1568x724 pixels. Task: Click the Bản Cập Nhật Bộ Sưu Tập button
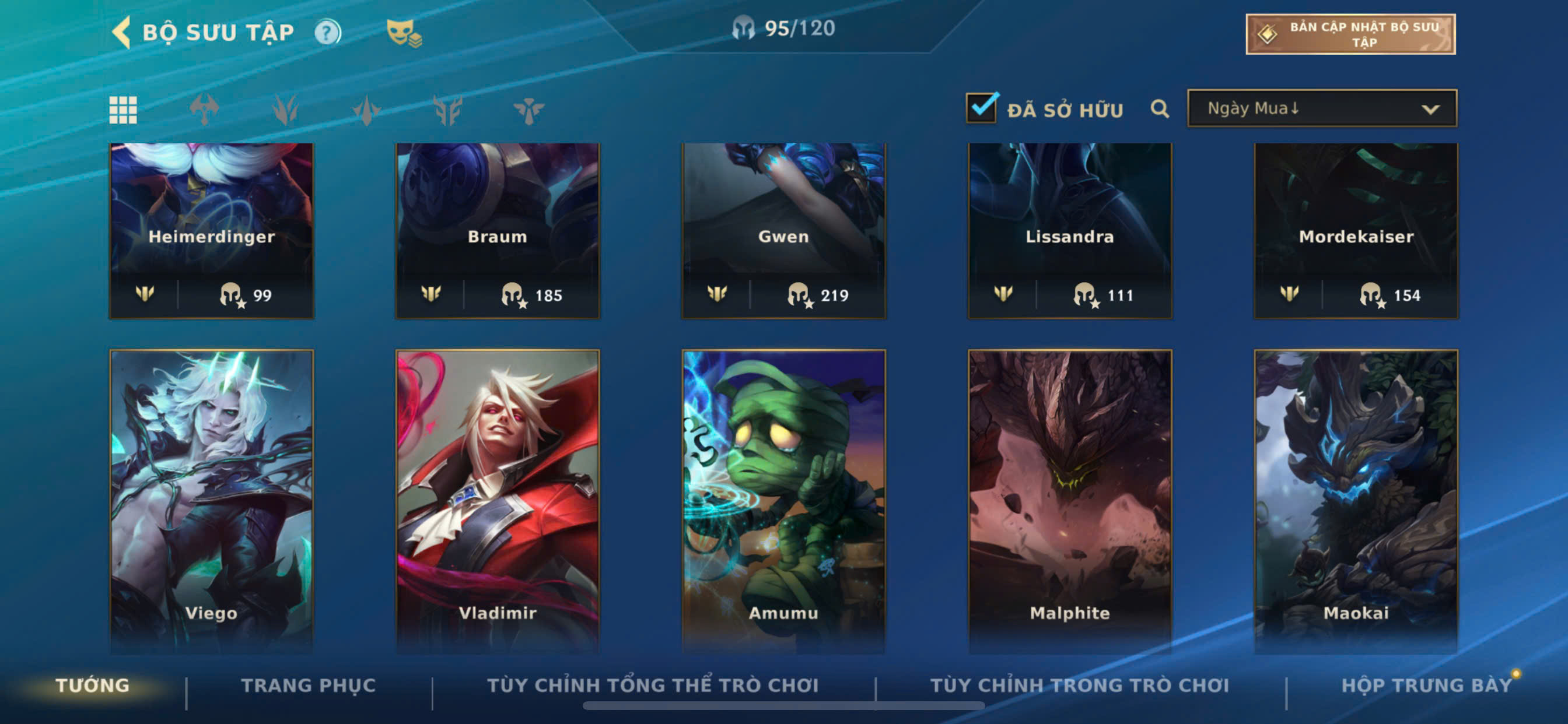click(1350, 34)
